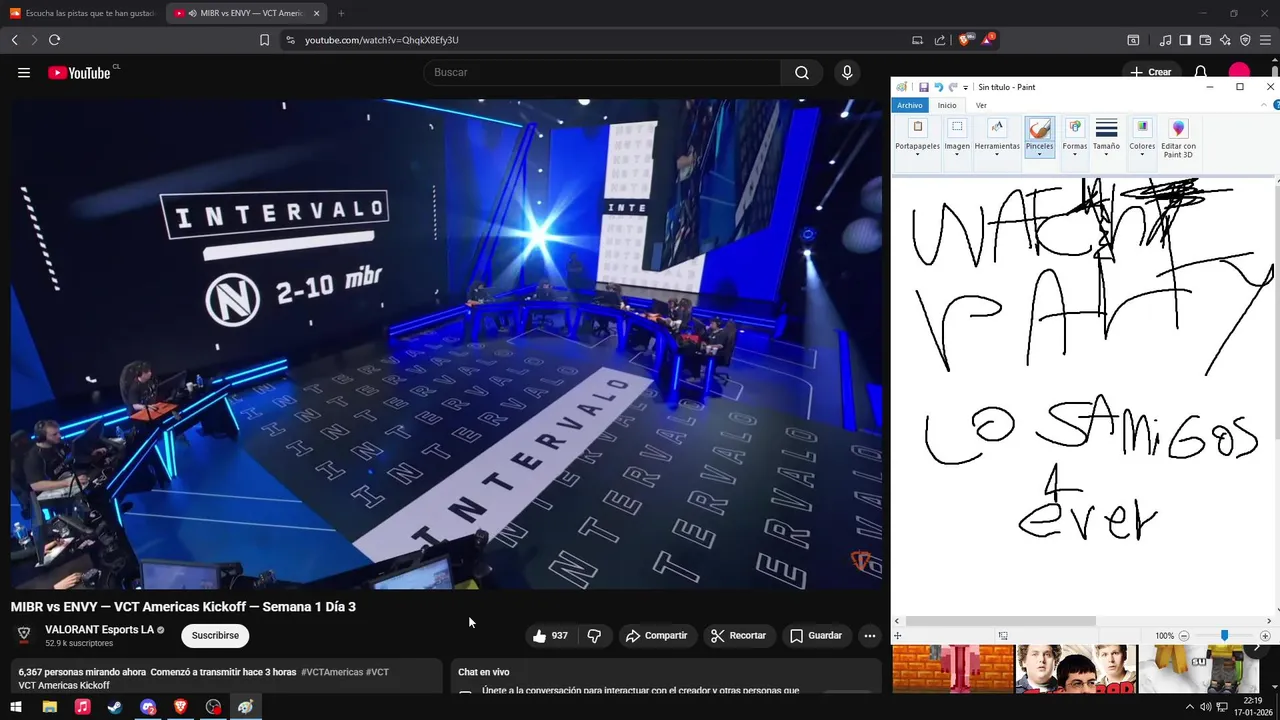Screen dimensions: 1280x720
Task: Click Paint zoom out minus button
Action: pyautogui.click(x=1184, y=636)
